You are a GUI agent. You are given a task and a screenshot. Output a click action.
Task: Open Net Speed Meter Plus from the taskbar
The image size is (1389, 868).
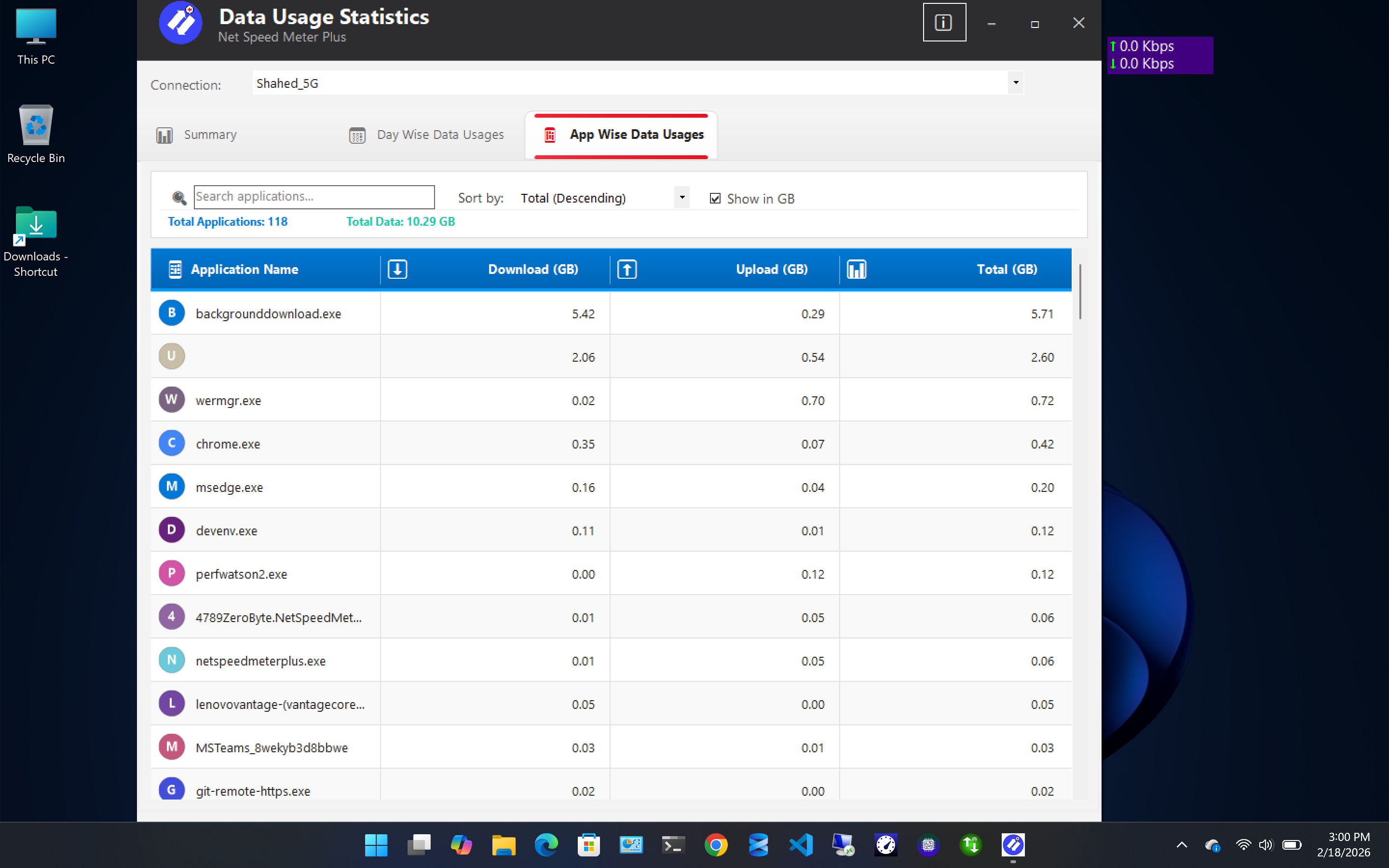[1012, 844]
